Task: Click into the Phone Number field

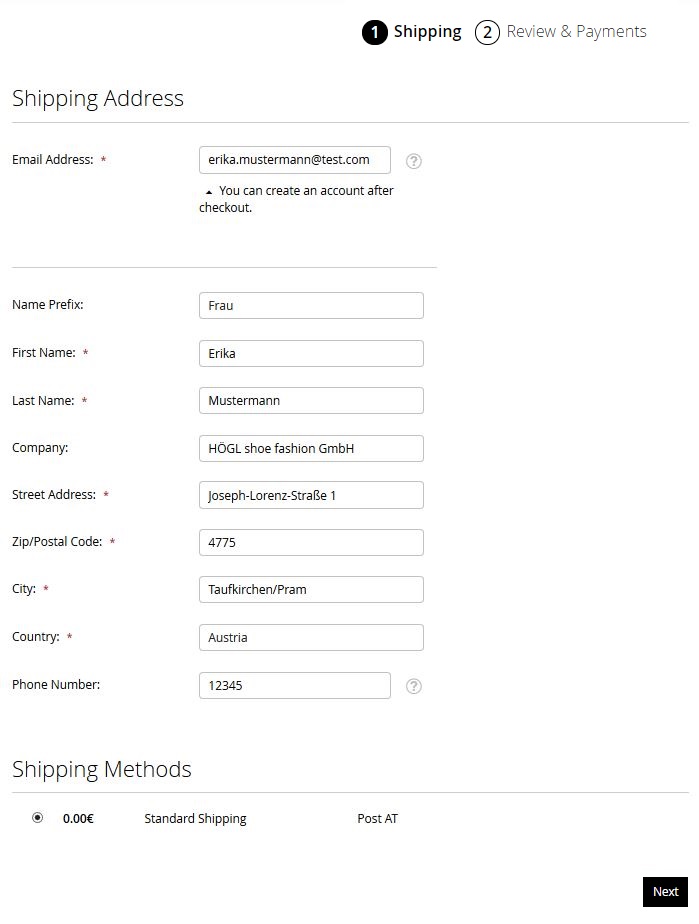Action: pos(295,686)
